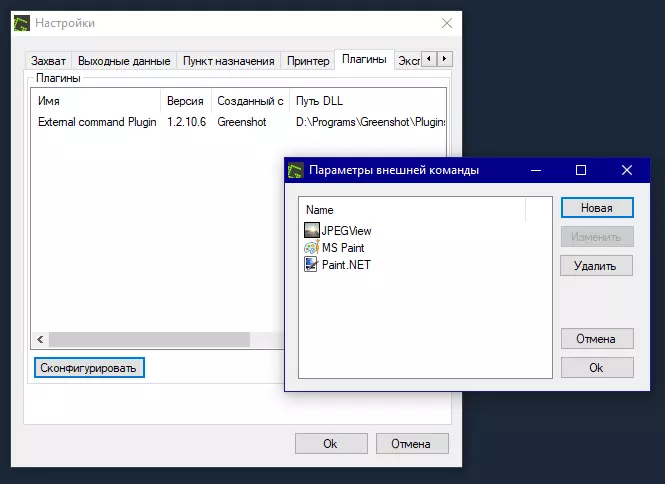The width and height of the screenshot is (665, 484).
Task: Open the Выходные данные tab
Action: (x=124, y=61)
